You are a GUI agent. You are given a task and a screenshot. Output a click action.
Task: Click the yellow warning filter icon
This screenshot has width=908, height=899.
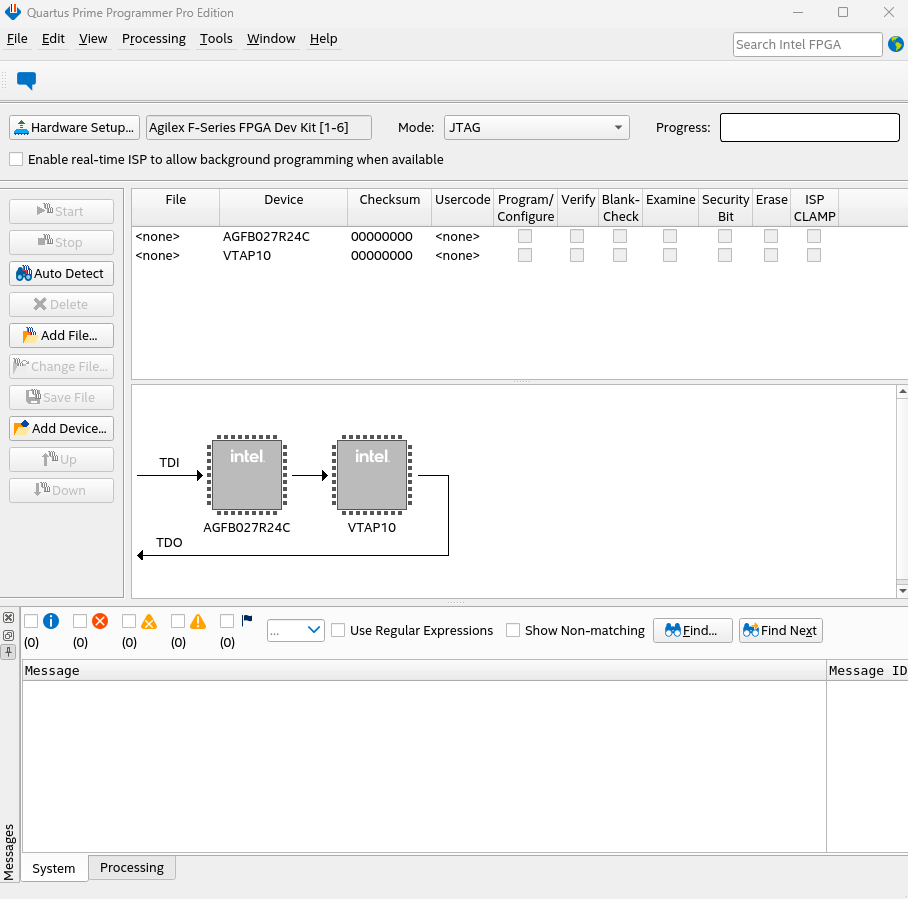point(198,621)
